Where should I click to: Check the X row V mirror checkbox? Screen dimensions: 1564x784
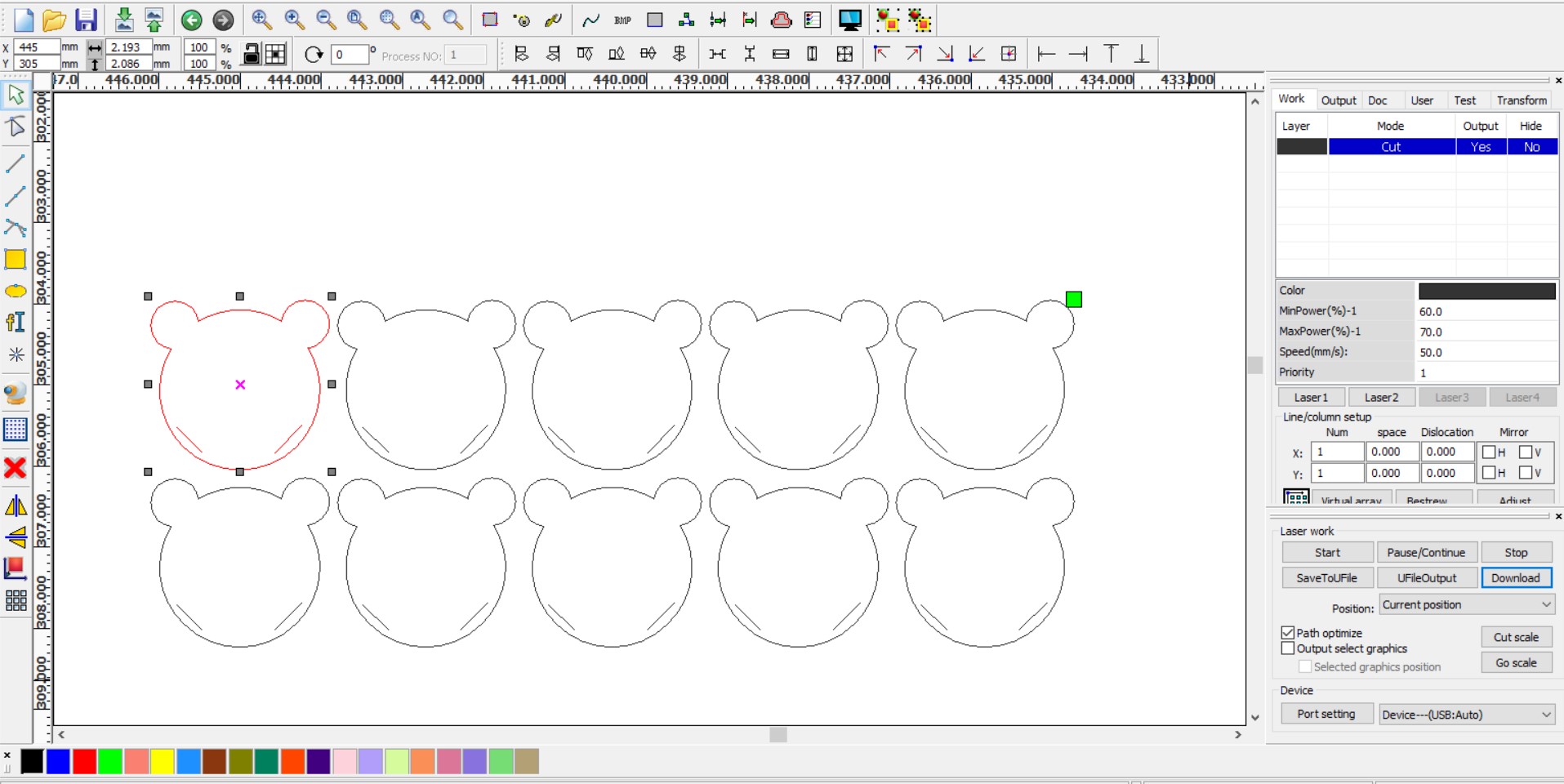(x=1526, y=452)
